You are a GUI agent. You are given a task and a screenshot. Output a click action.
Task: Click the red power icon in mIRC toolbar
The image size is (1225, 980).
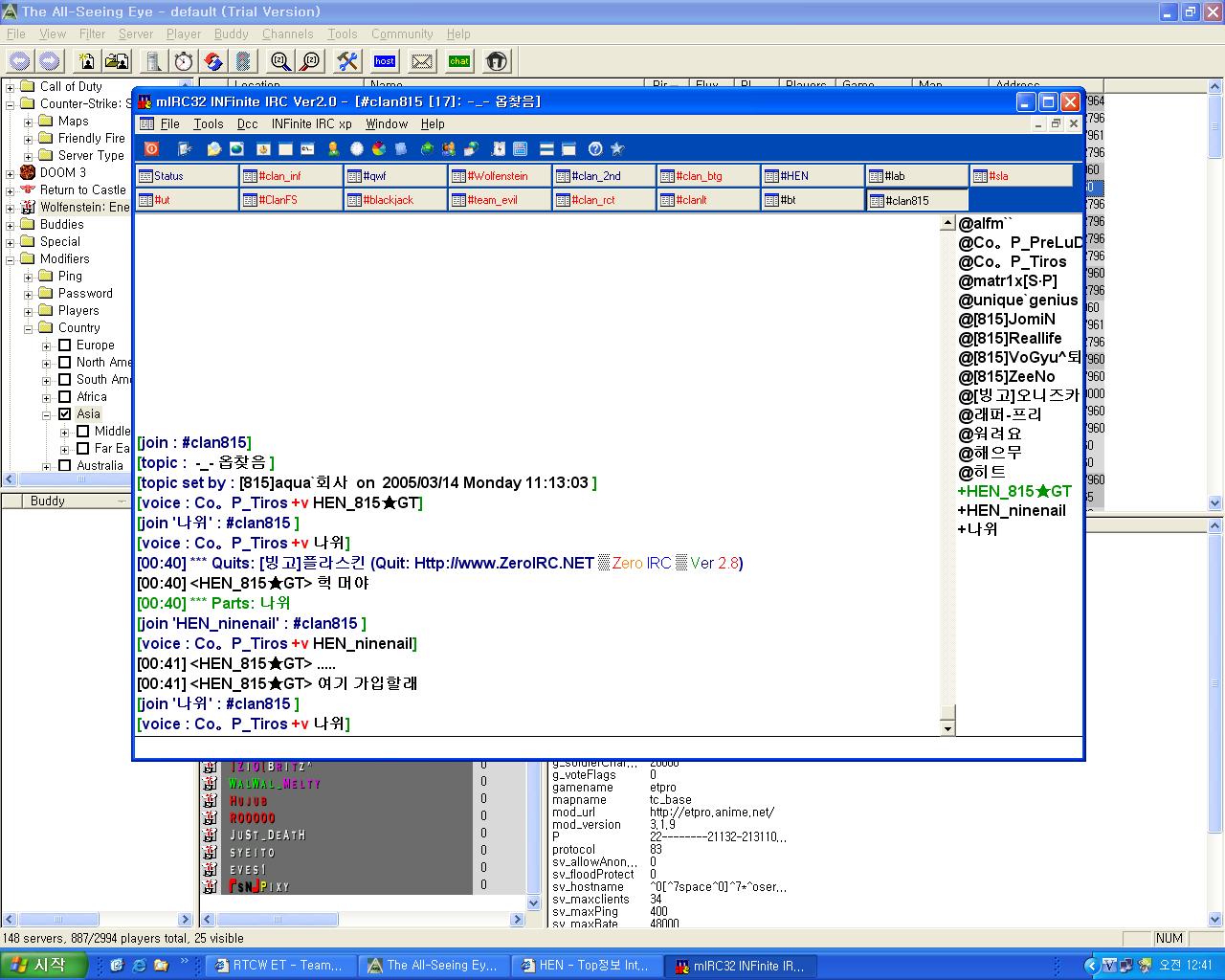[151, 148]
